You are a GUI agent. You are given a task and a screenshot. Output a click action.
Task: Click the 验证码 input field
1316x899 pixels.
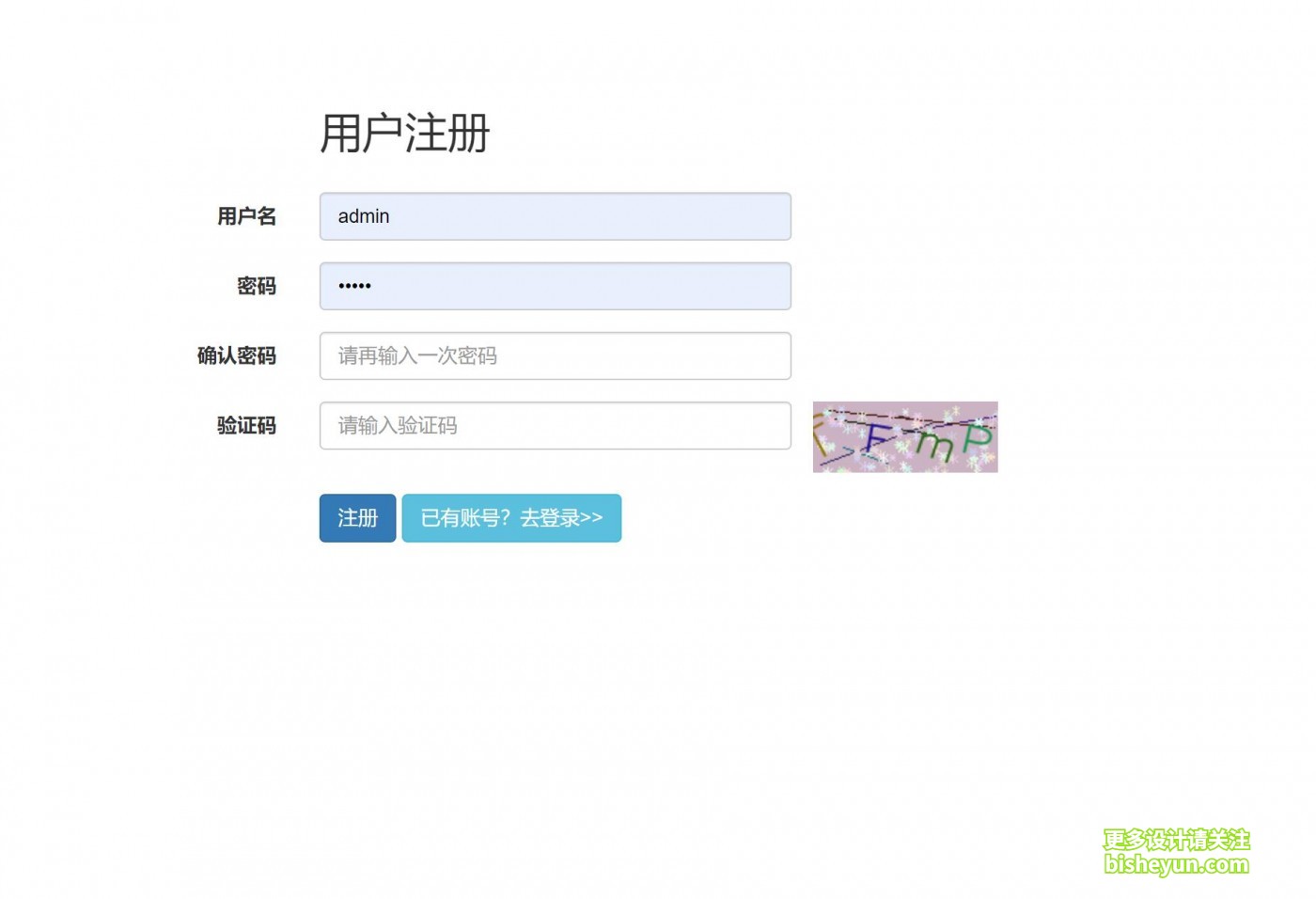click(x=555, y=425)
